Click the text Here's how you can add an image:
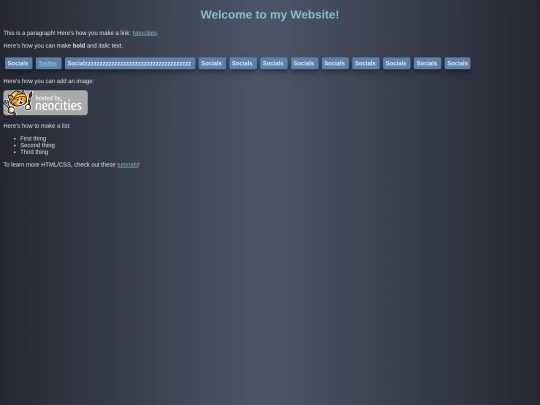Viewport: 540px width, 405px height. pos(49,81)
